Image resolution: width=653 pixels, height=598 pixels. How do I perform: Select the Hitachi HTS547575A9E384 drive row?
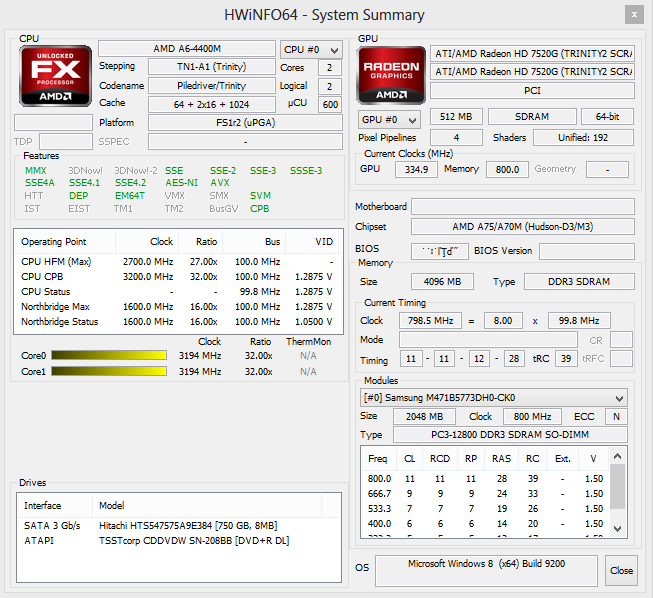click(x=179, y=526)
